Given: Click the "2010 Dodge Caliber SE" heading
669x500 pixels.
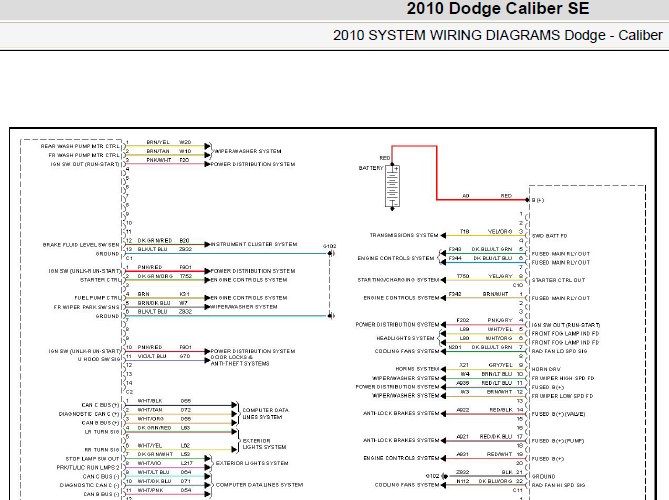Looking at the screenshot, I should pyautogui.click(x=497, y=9).
